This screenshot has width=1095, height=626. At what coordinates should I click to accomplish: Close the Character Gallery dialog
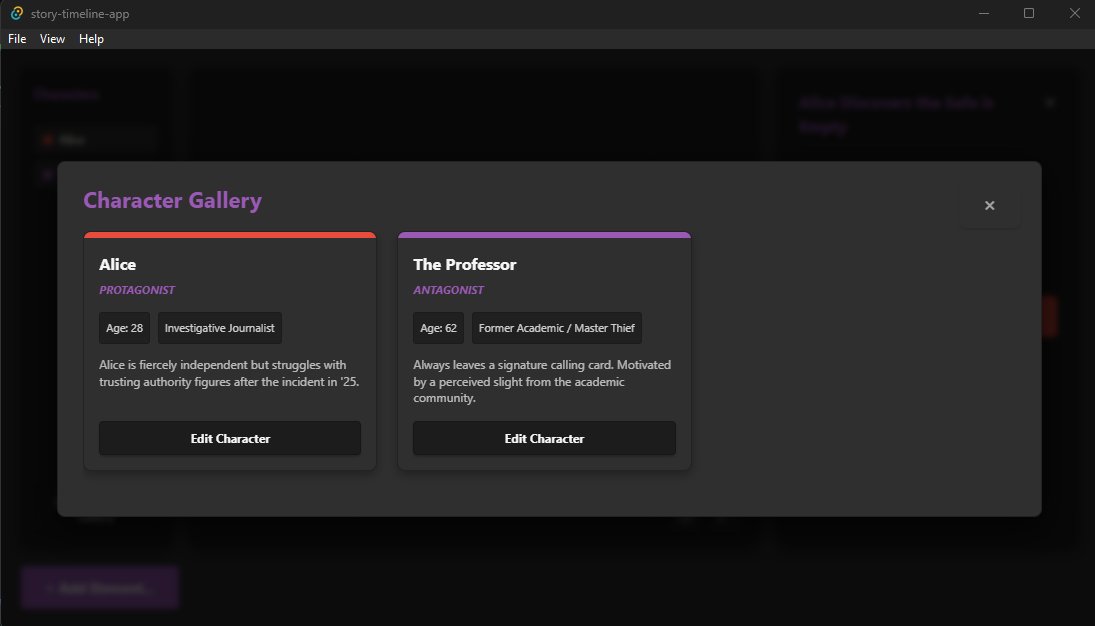click(989, 205)
